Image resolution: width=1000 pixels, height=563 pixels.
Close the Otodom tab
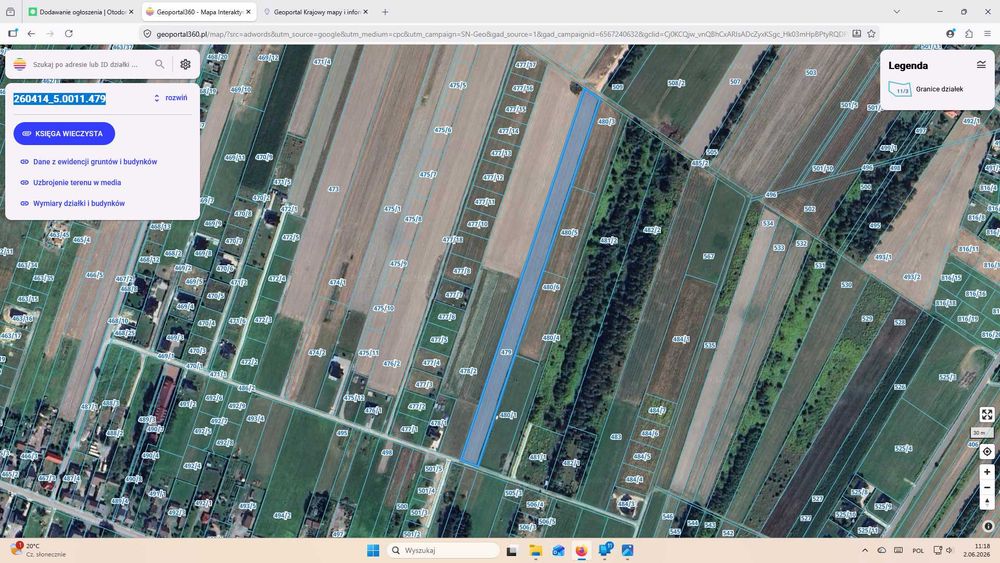point(131,11)
